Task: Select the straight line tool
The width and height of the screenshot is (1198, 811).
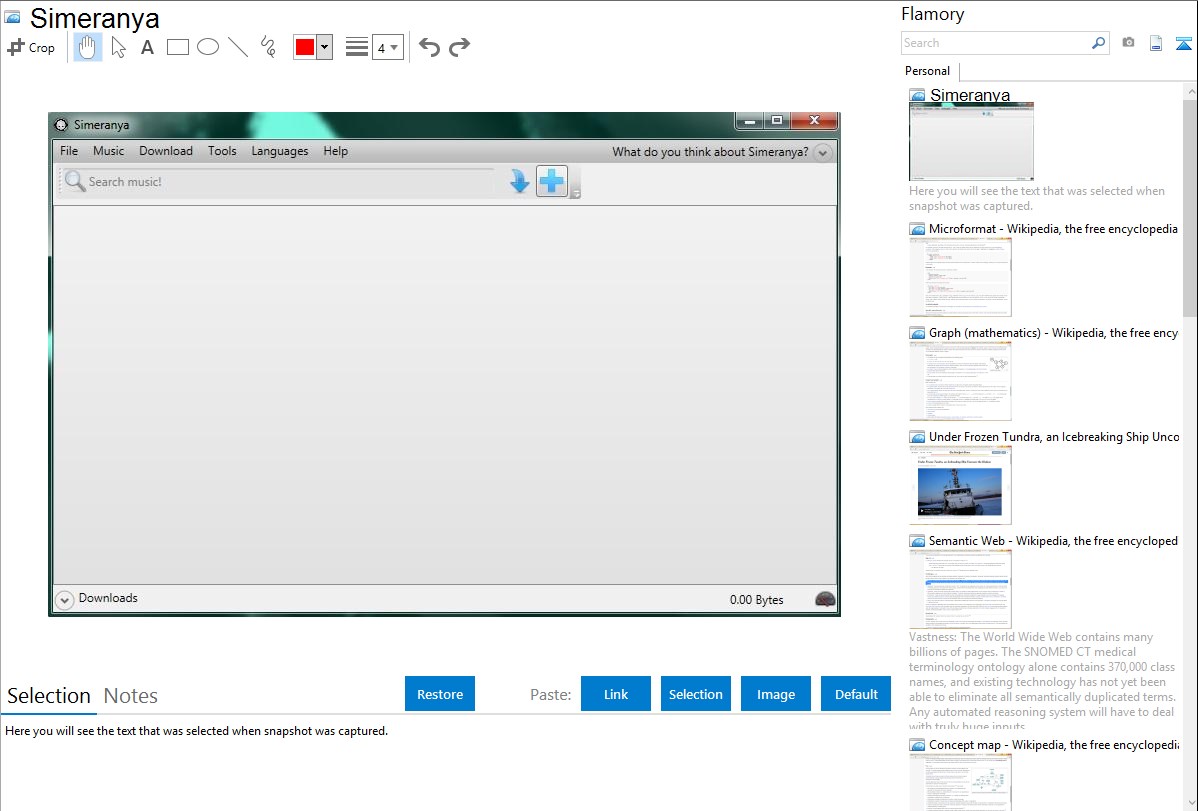Action: coord(238,47)
